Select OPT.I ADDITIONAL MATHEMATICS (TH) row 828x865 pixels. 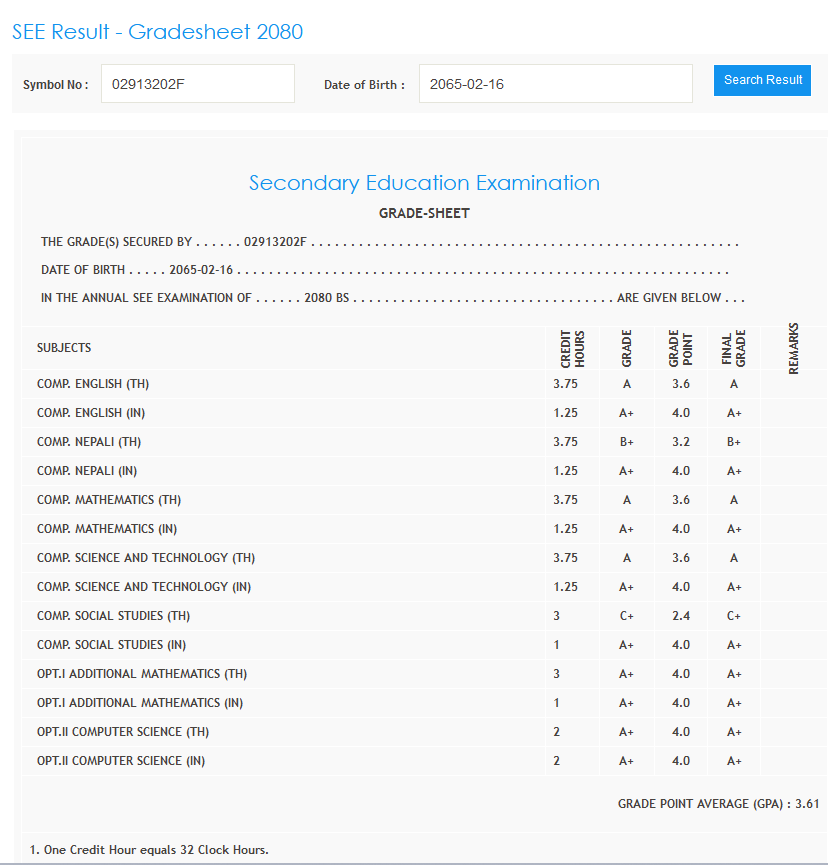(142, 674)
